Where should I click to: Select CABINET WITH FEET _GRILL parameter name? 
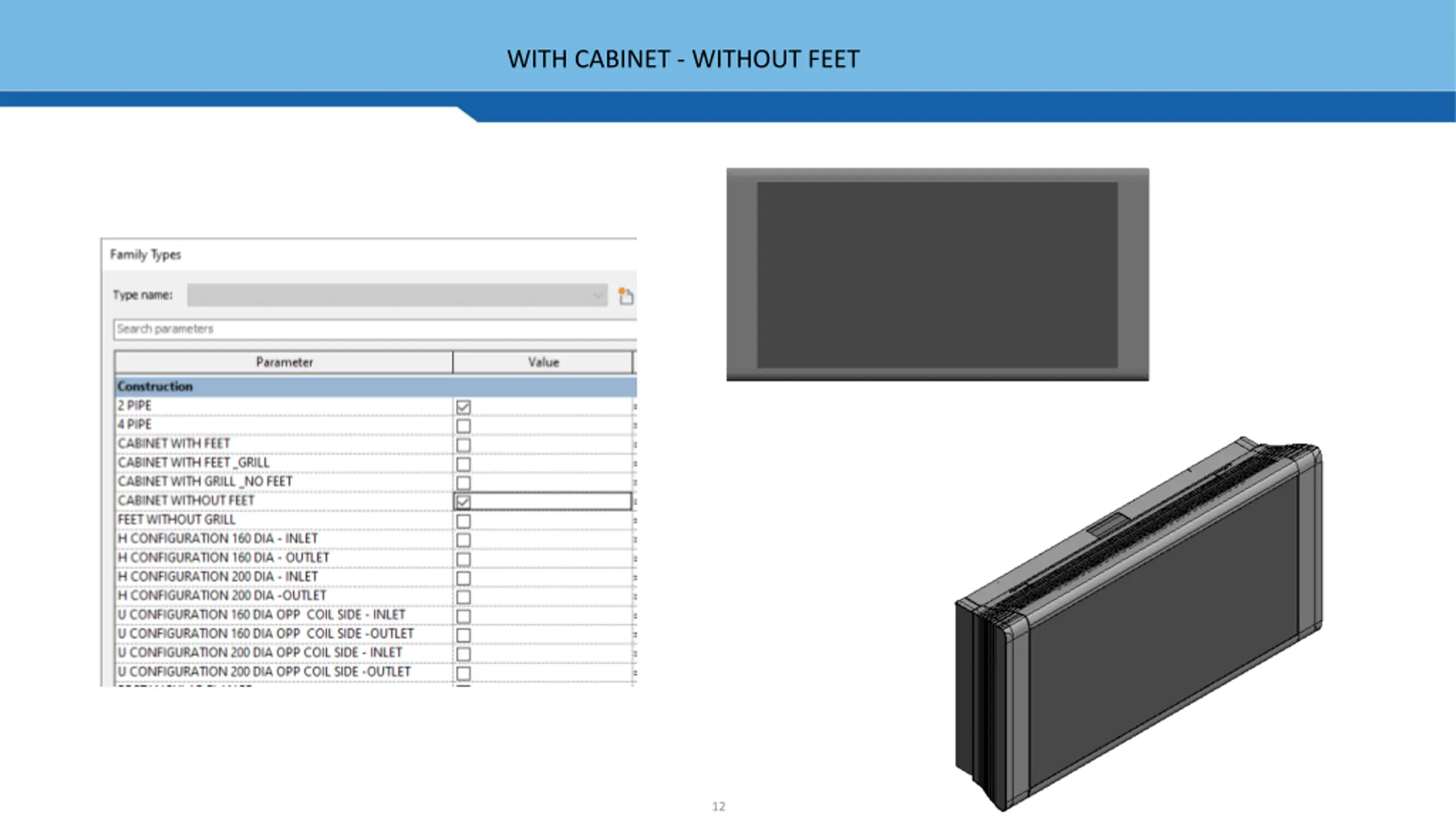pyautogui.click(x=193, y=462)
